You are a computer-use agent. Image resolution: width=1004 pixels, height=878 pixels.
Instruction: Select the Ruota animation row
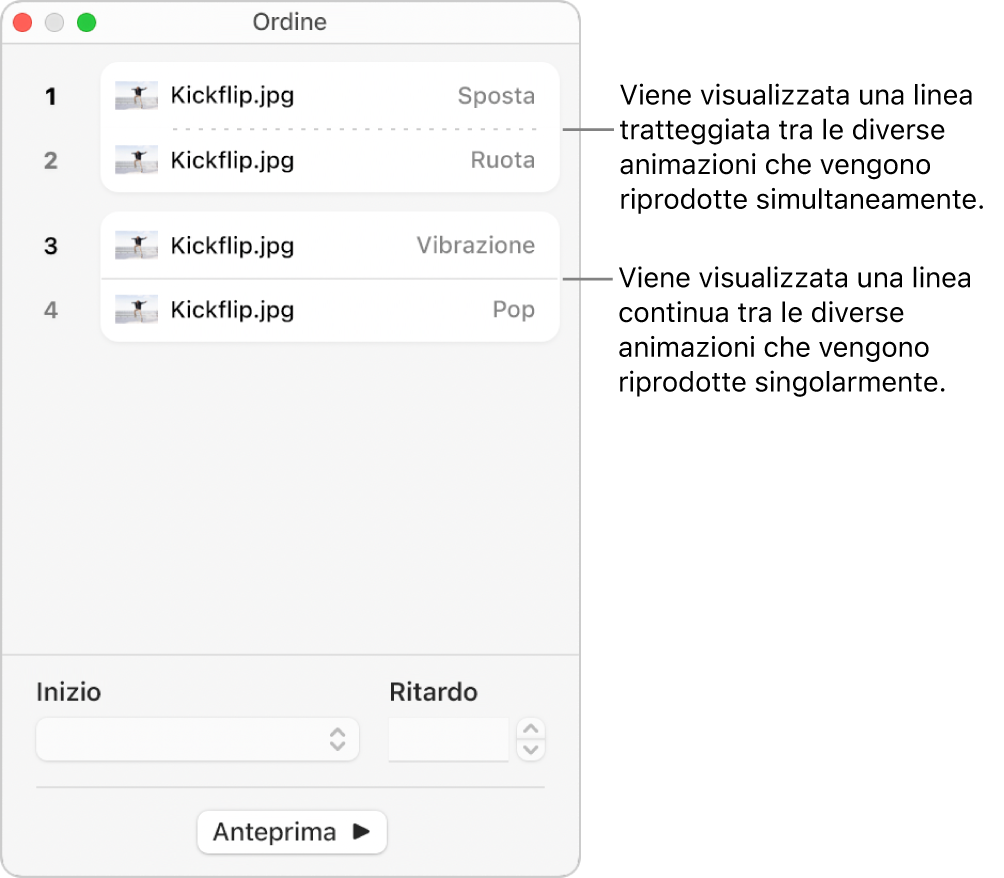pos(330,160)
